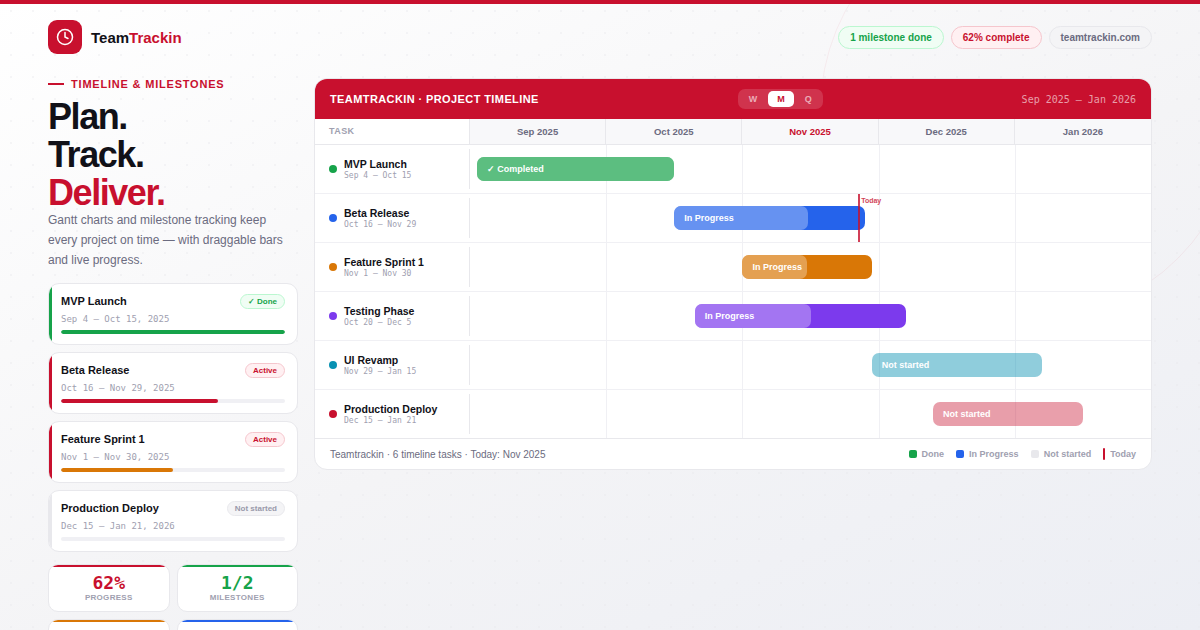
Task: Click the teal dot beside UI Revamp
Action: coord(333,365)
